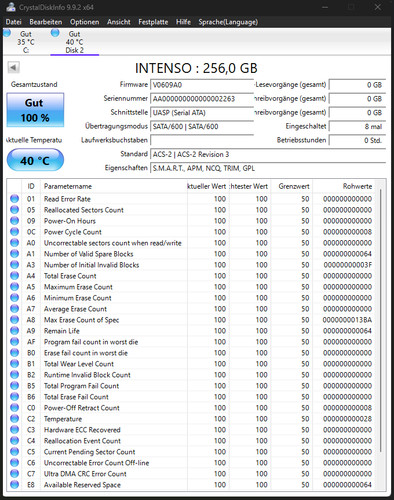The width and height of the screenshot is (394, 500).
Task: Click the Eingeschaltet value 8 mal
Action: tap(357, 127)
